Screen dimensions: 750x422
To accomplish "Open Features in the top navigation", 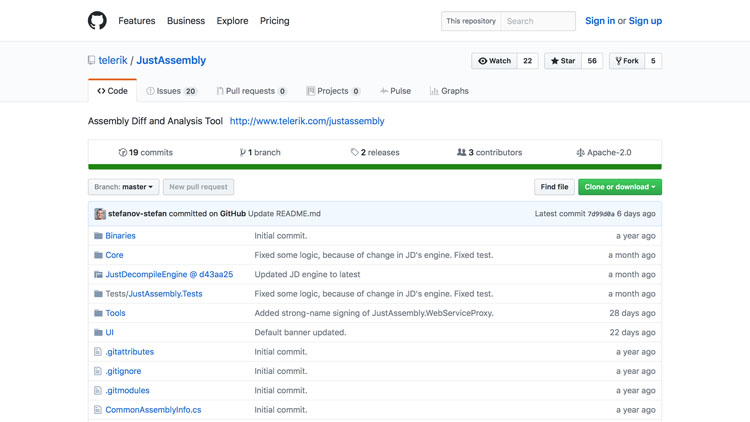I will (x=137, y=21).
